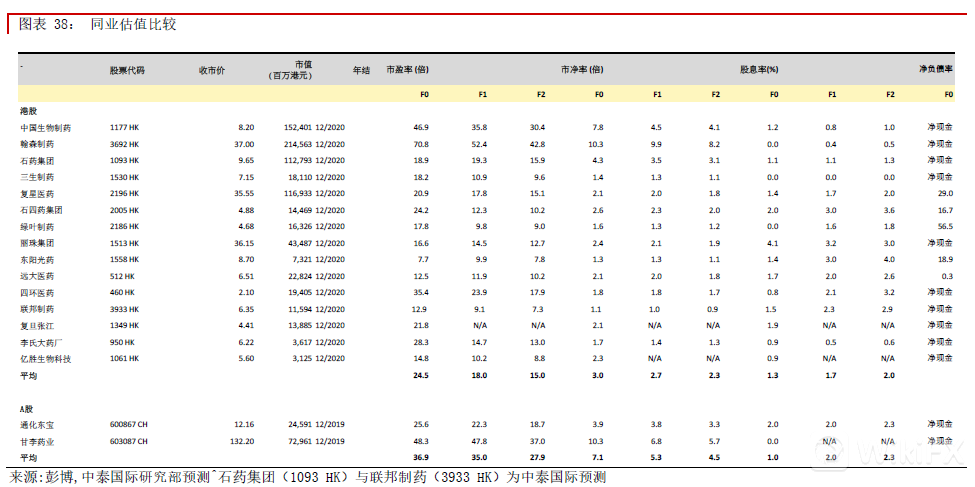The height and width of the screenshot is (487, 975).
Task: Select stock code 1530 HK
Action: 124,177
